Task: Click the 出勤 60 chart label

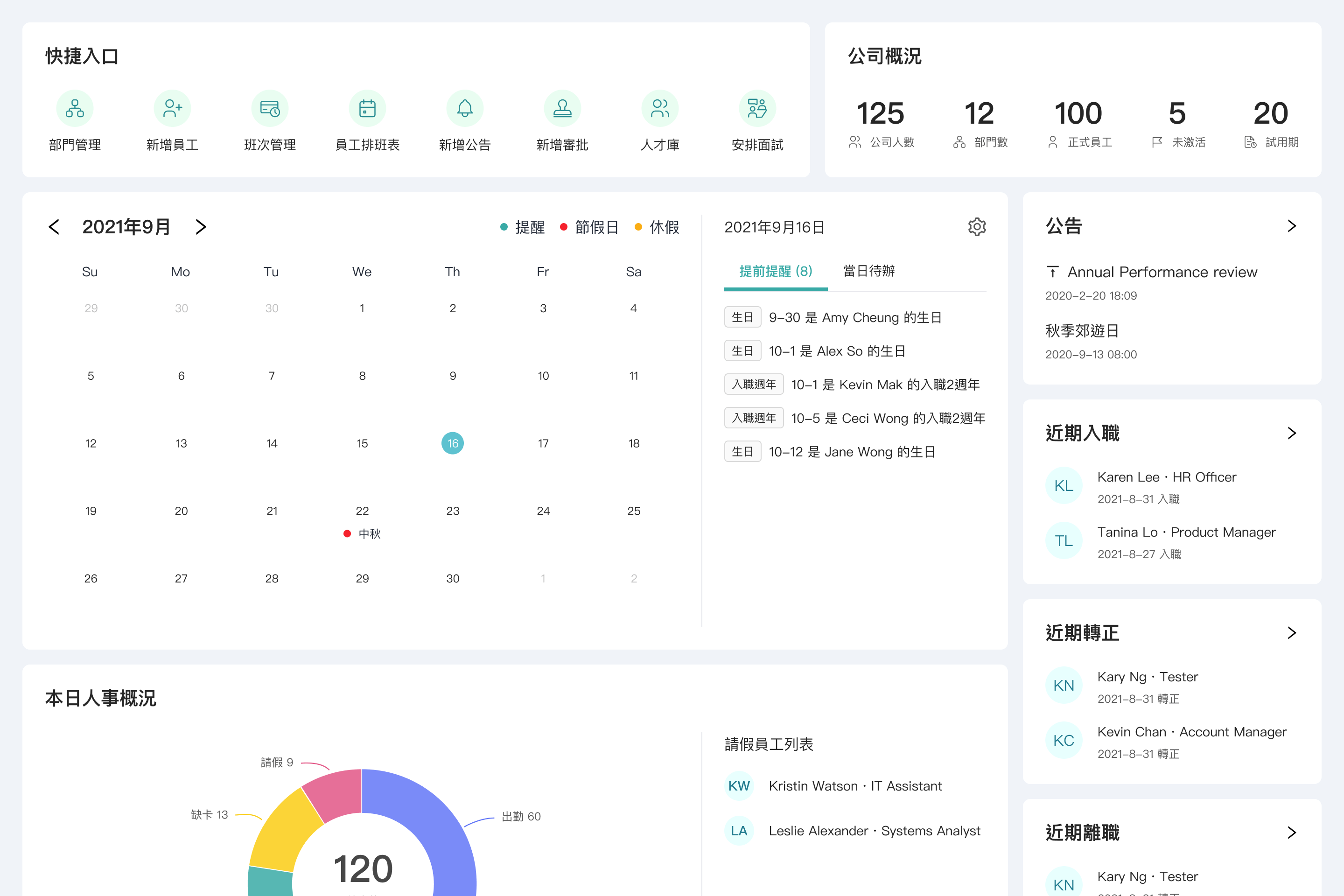Action: point(521,817)
